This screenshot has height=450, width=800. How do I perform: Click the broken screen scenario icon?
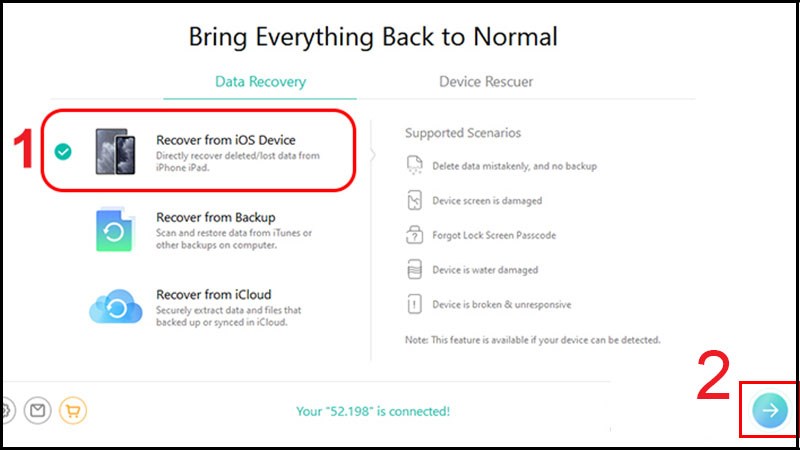415,201
